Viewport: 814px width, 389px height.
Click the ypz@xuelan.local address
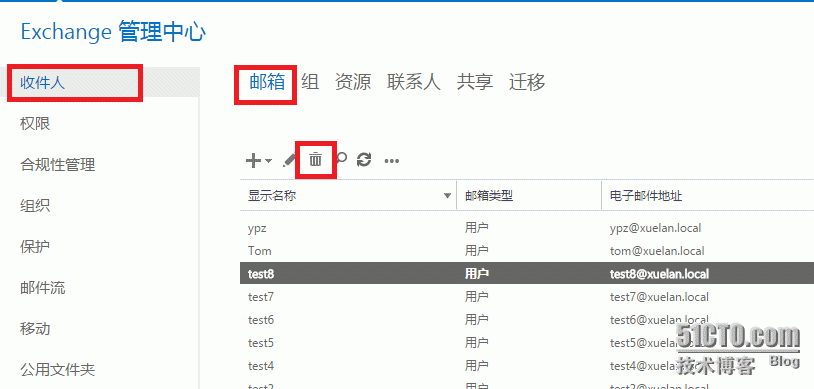[x=656, y=228]
